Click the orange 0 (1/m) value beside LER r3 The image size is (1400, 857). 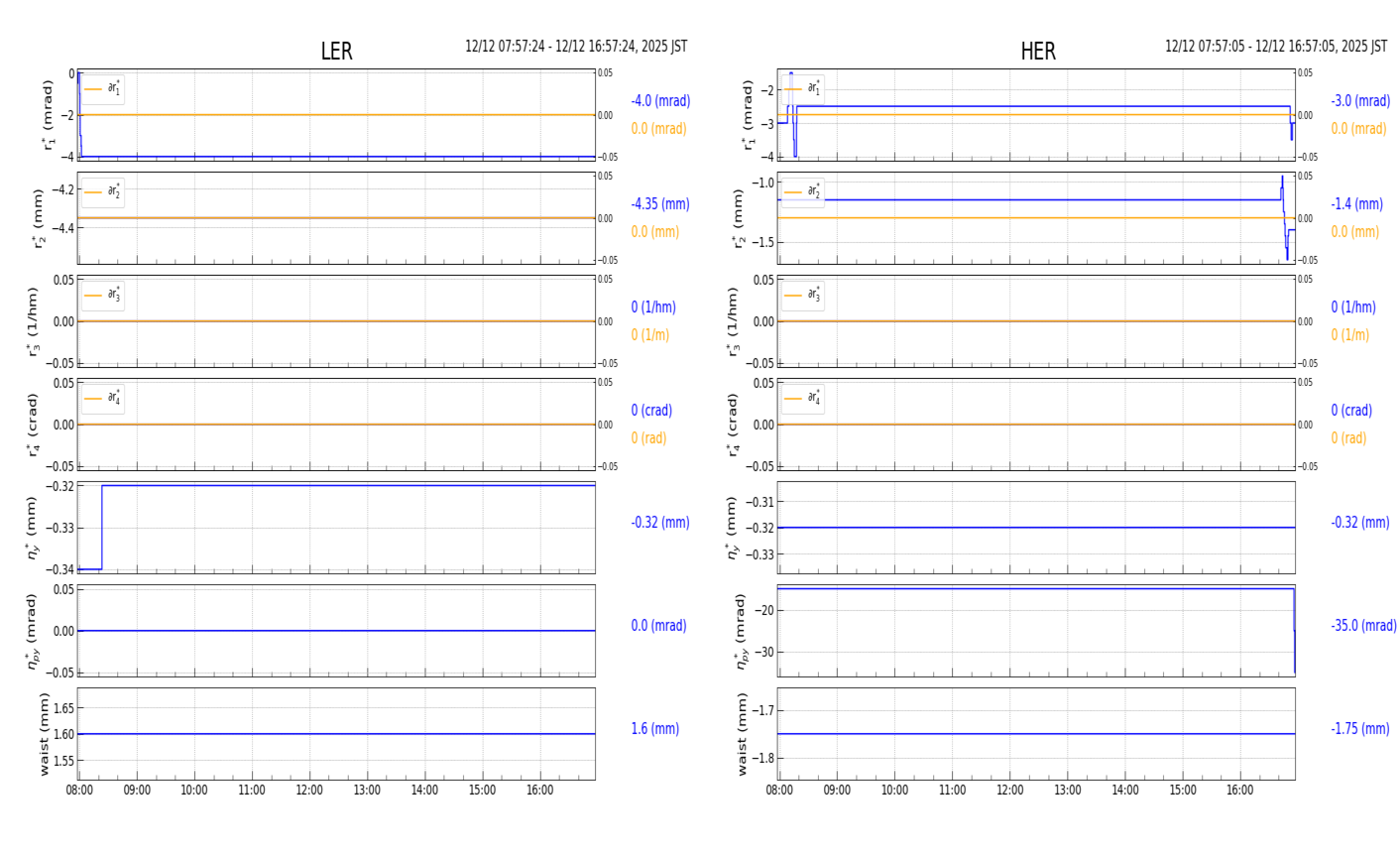point(650,335)
